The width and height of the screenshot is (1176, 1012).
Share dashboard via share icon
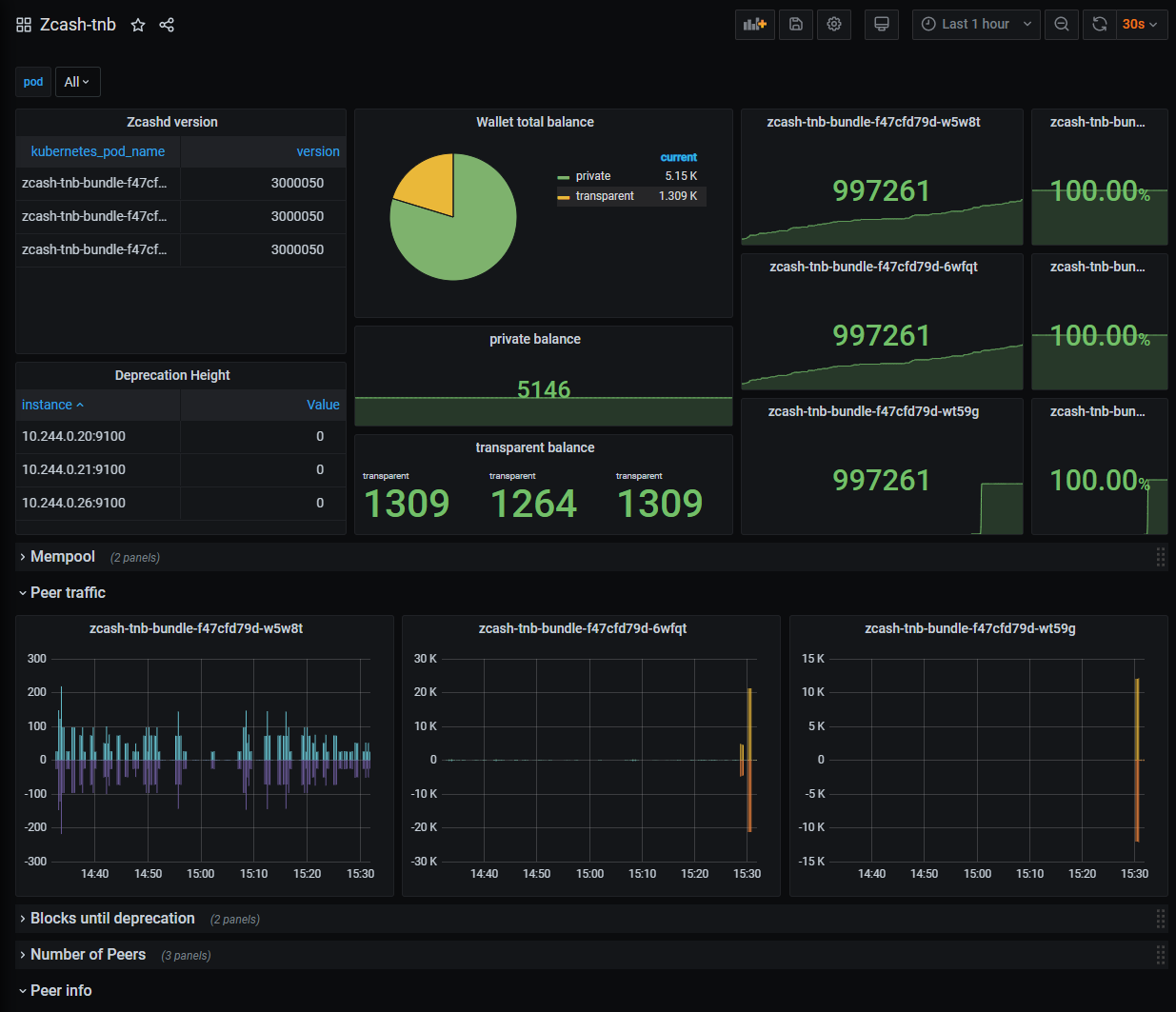[167, 25]
